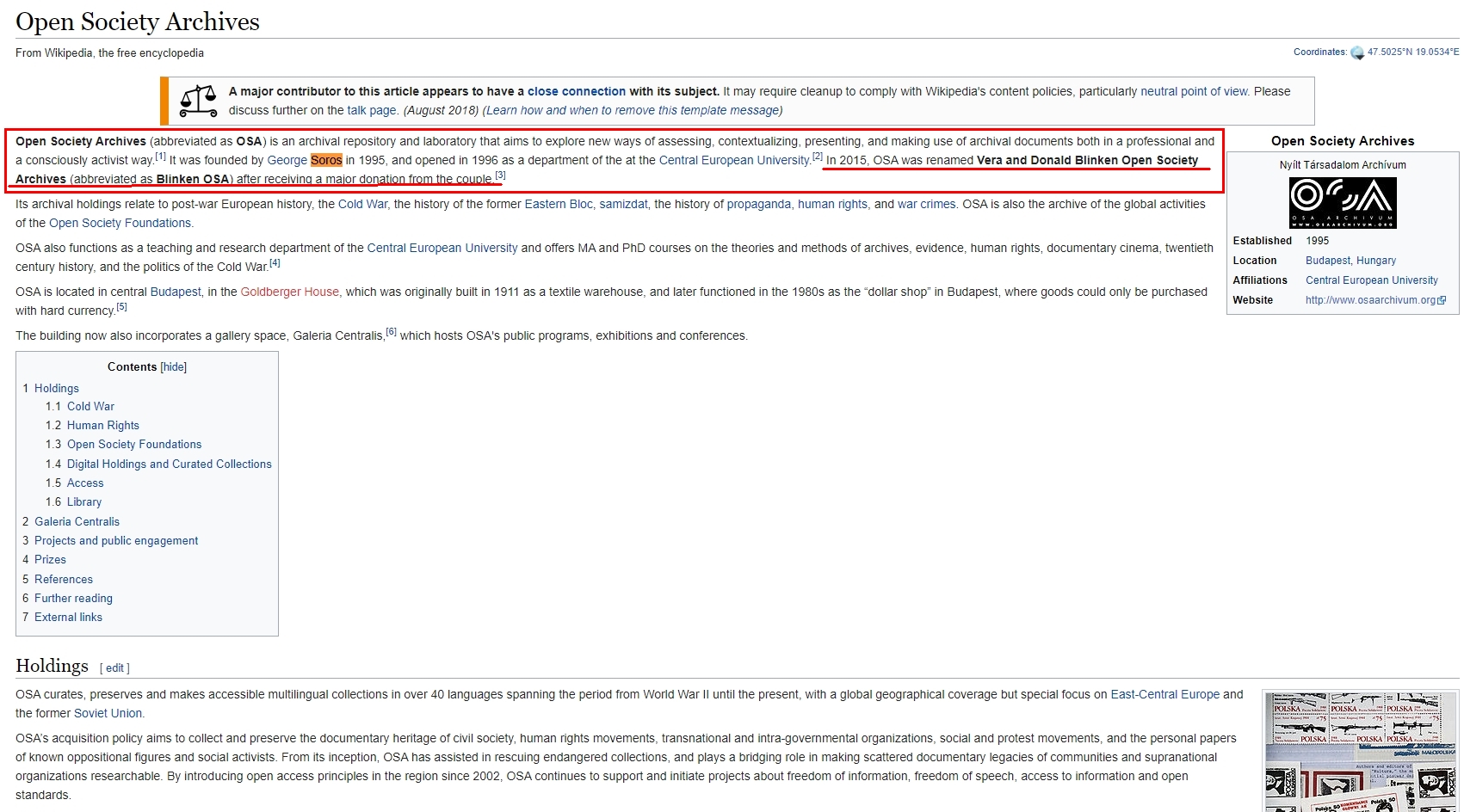Open Budapest, Hungary link in infobox

tap(1350, 261)
